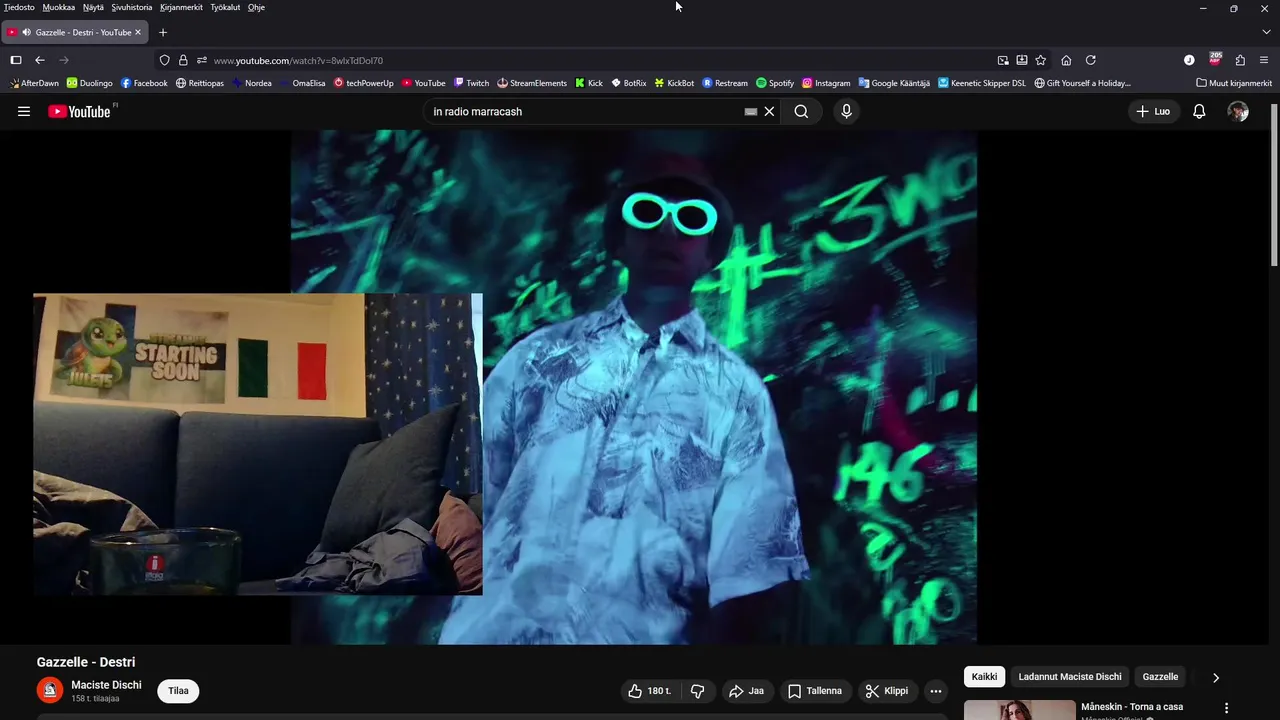Save the video with Tallenna button

(814, 691)
